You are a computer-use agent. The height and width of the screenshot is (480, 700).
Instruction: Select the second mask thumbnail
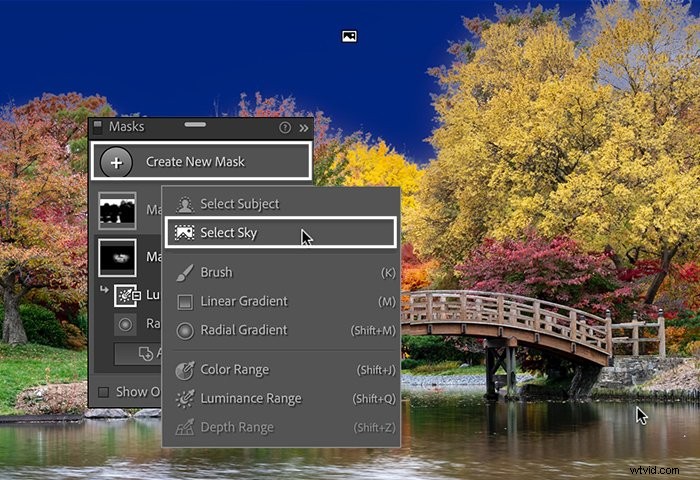click(x=117, y=258)
